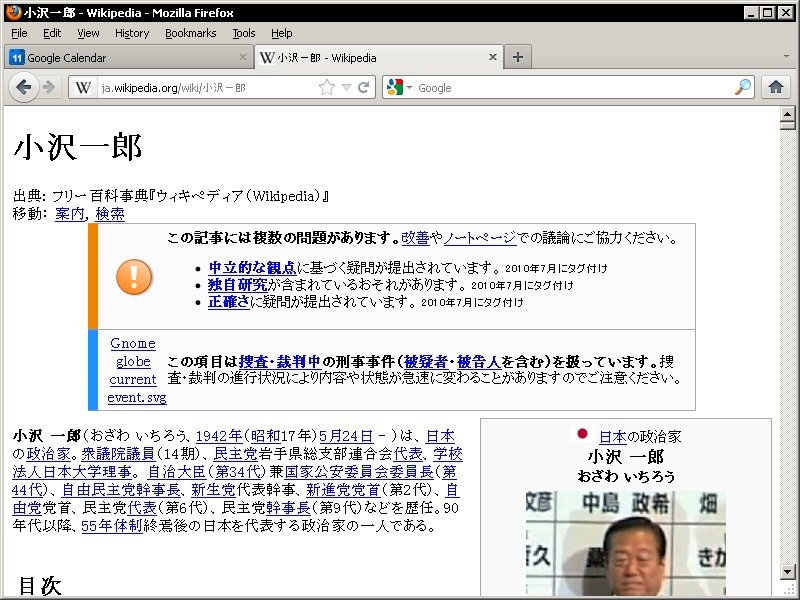The height and width of the screenshot is (600, 800).
Task: Click the Back navigation arrow button
Action: click(23, 88)
